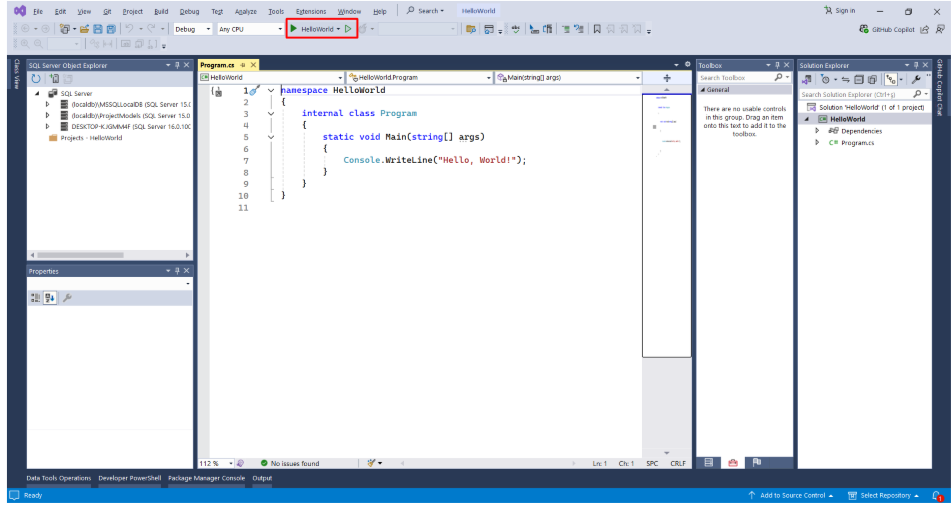Collapse General group in Toolbox
Viewport: 952px width, 505px height.
click(x=703, y=90)
